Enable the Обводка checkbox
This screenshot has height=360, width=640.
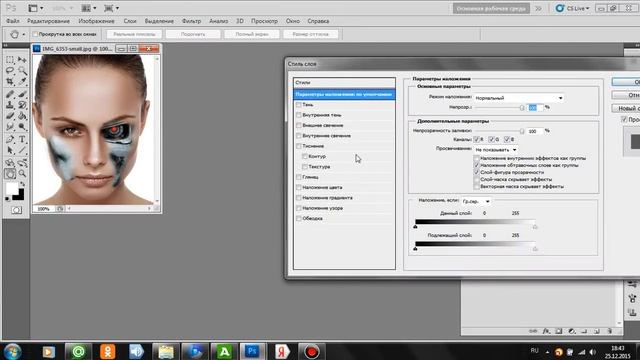(x=299, y=218)
